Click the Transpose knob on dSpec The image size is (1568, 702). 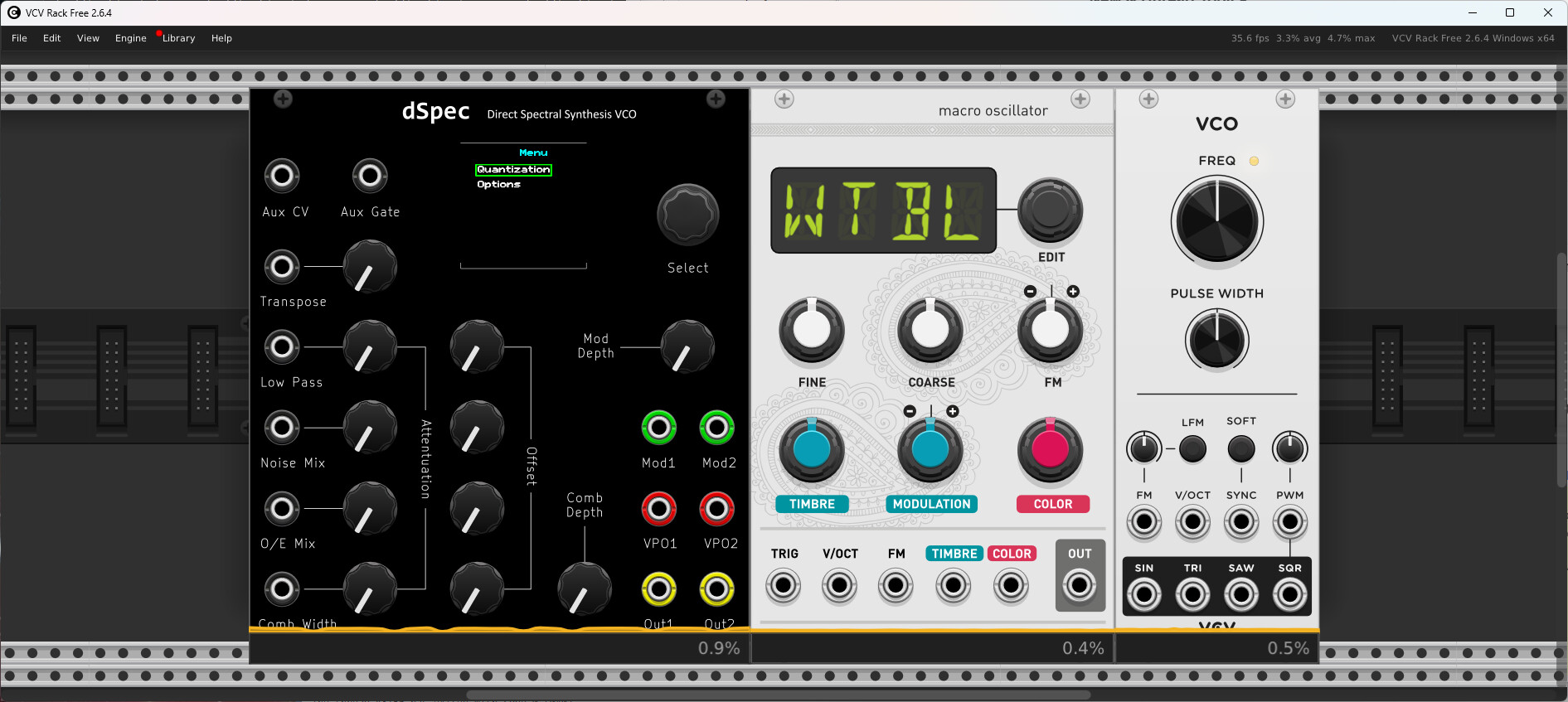point(370,267)
